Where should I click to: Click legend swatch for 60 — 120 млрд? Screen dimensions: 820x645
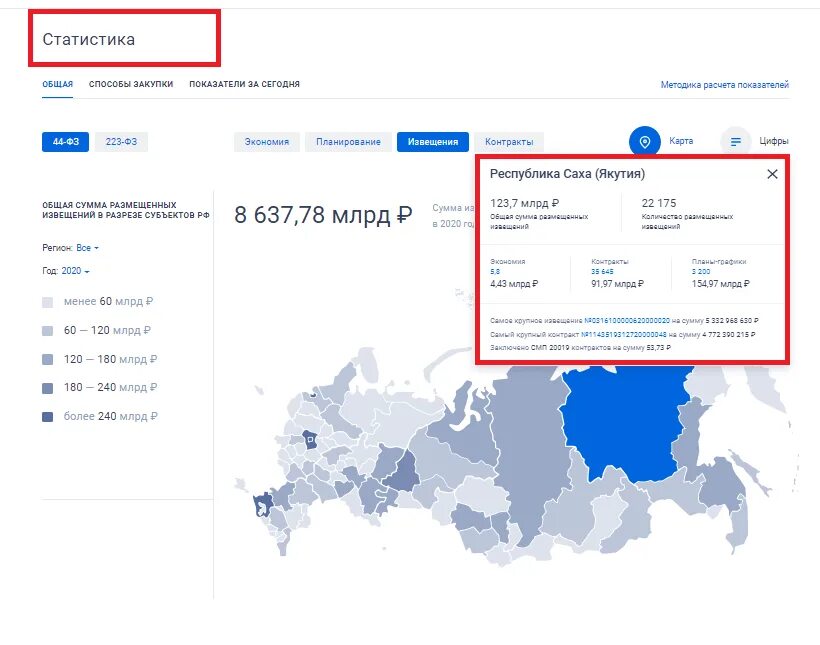(x=48, y=331)
